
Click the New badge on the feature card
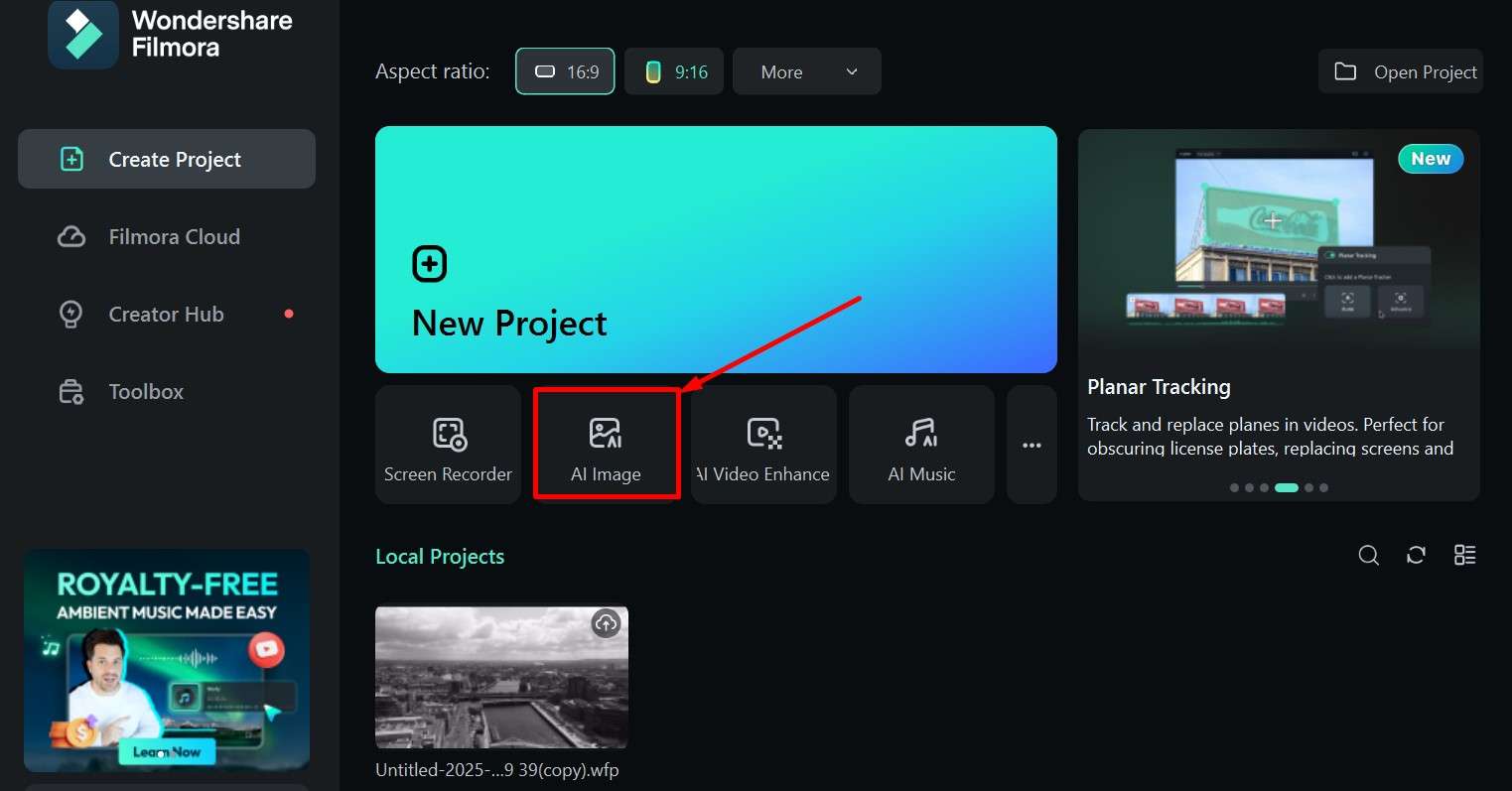point(1431,159)
